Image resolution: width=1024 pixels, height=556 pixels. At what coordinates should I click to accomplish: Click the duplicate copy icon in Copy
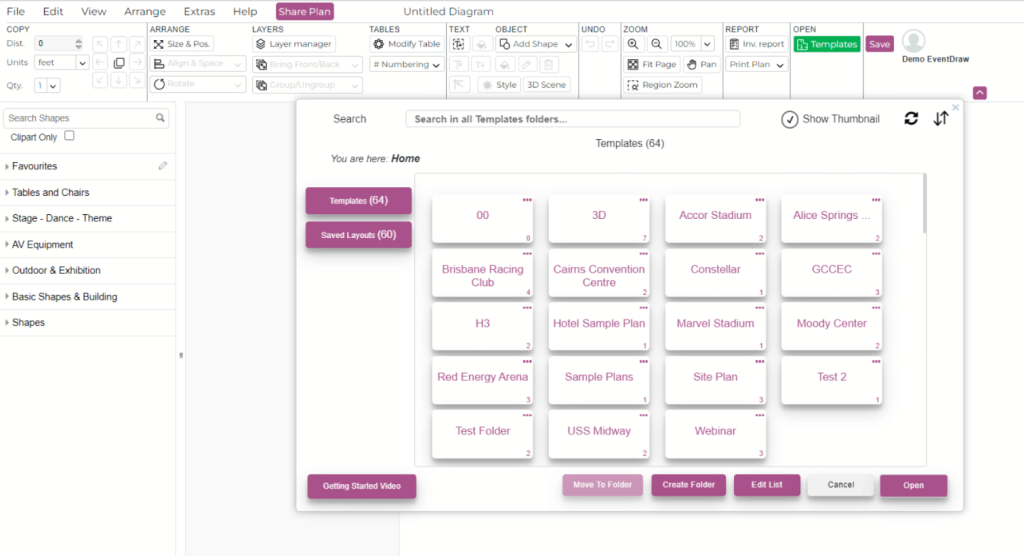(119, 63)
